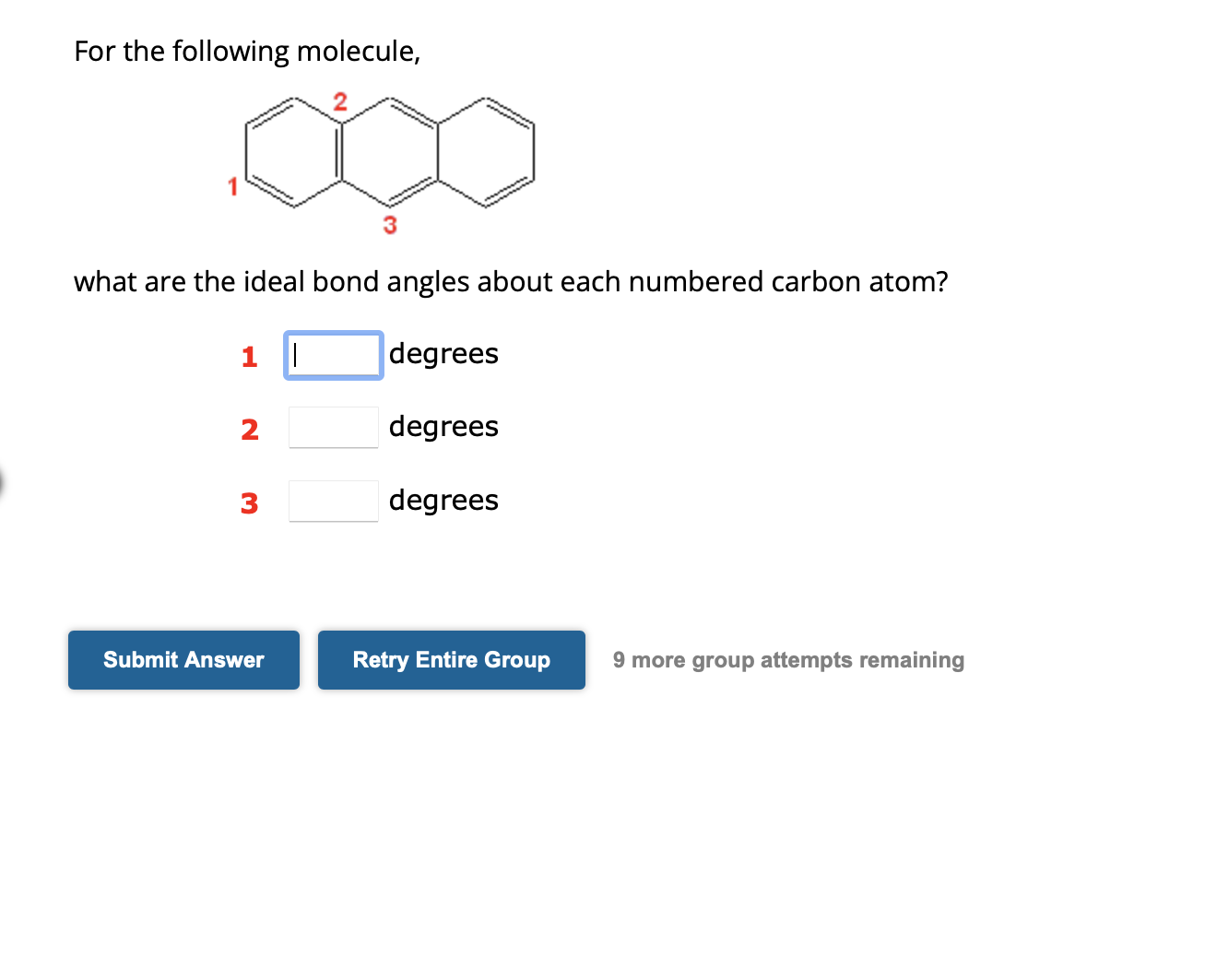Click the angle input field for carbon 1

[x=333, y=354]
